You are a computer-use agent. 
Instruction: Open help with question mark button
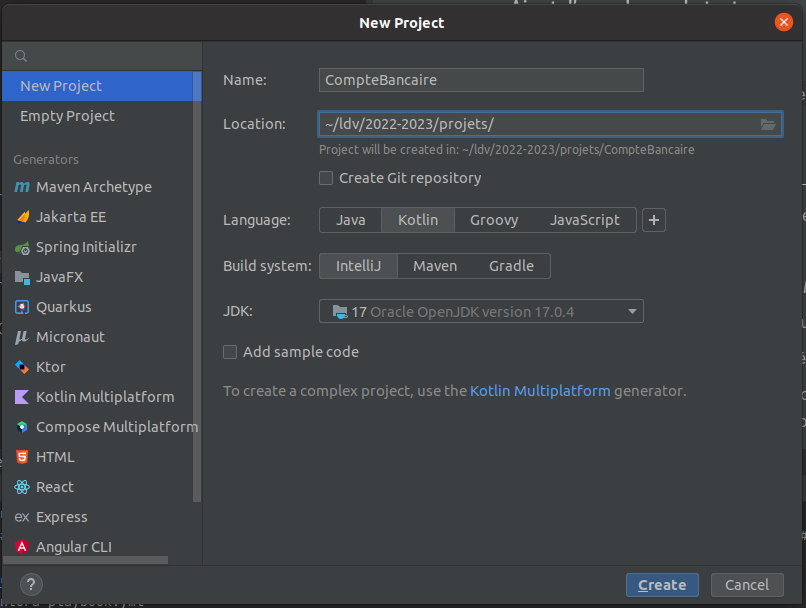pos(31,584)
